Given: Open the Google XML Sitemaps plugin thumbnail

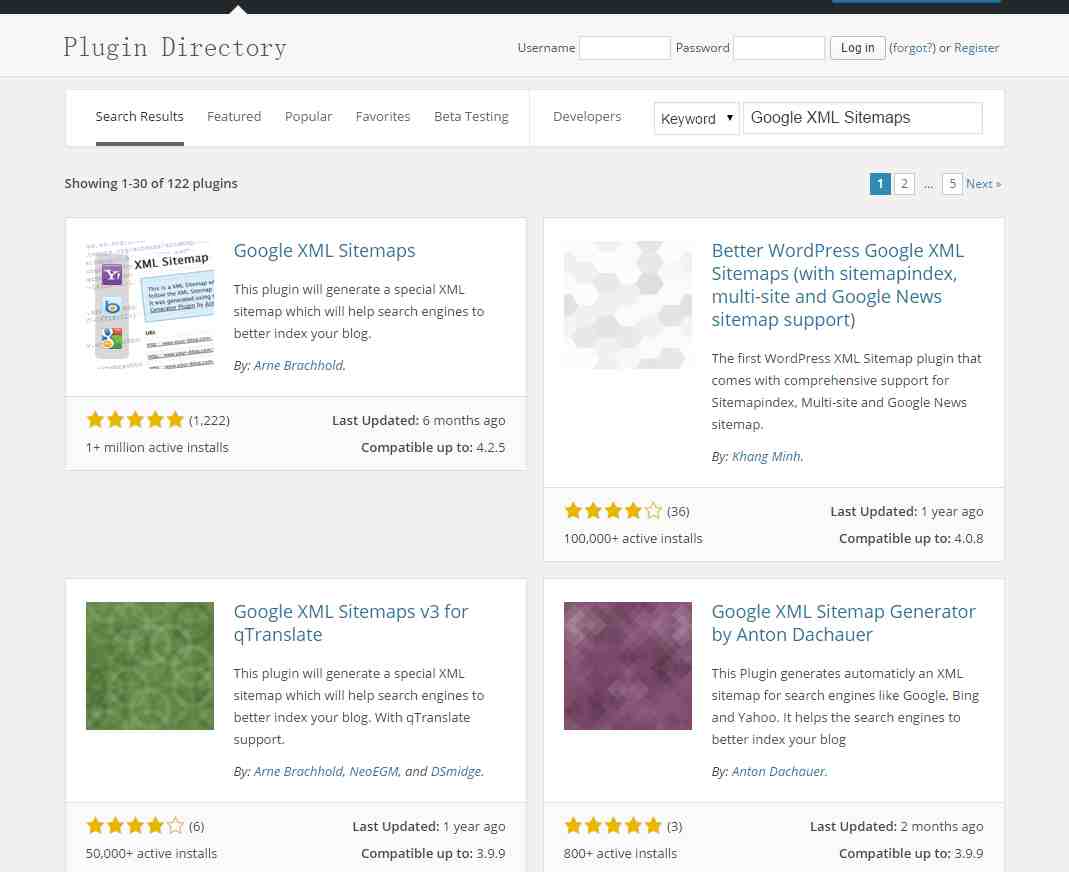Looking at the screenshot, I should [150, 305].
